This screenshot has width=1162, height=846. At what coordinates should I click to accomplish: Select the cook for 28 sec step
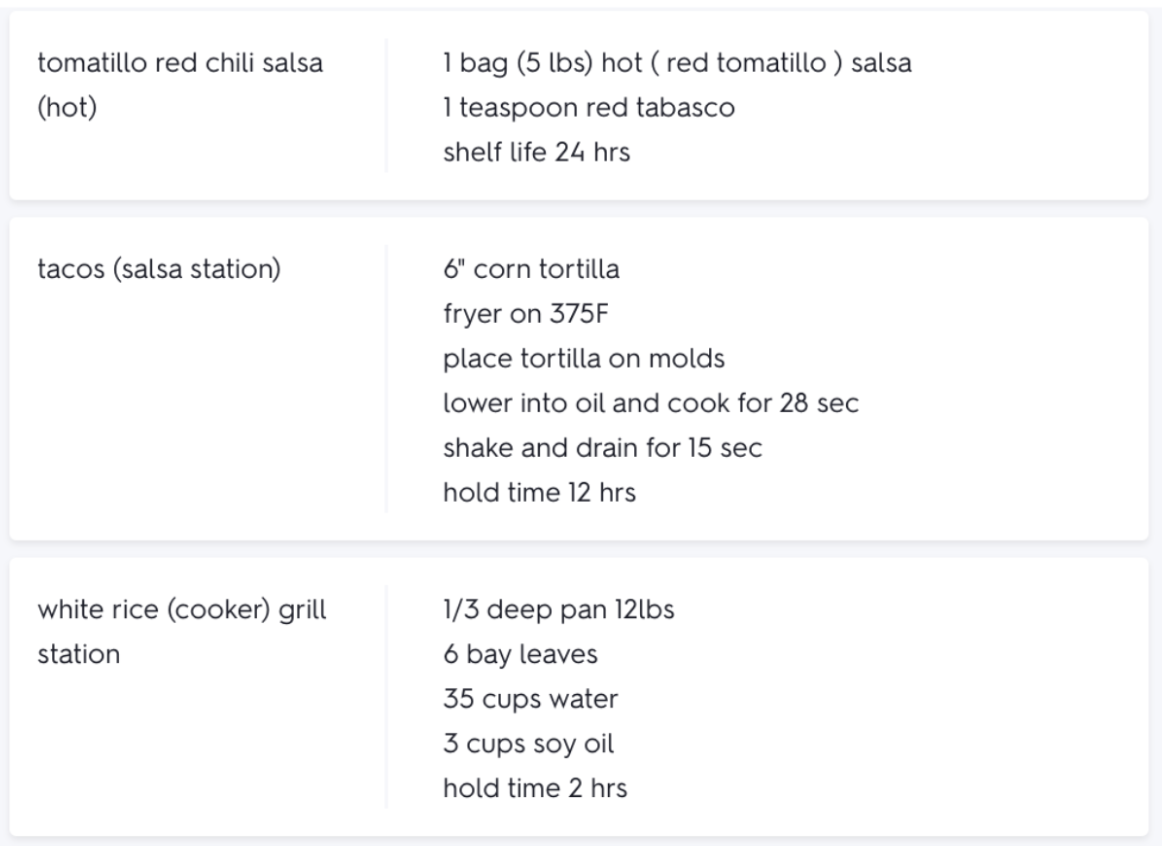(x=651, y=404)
